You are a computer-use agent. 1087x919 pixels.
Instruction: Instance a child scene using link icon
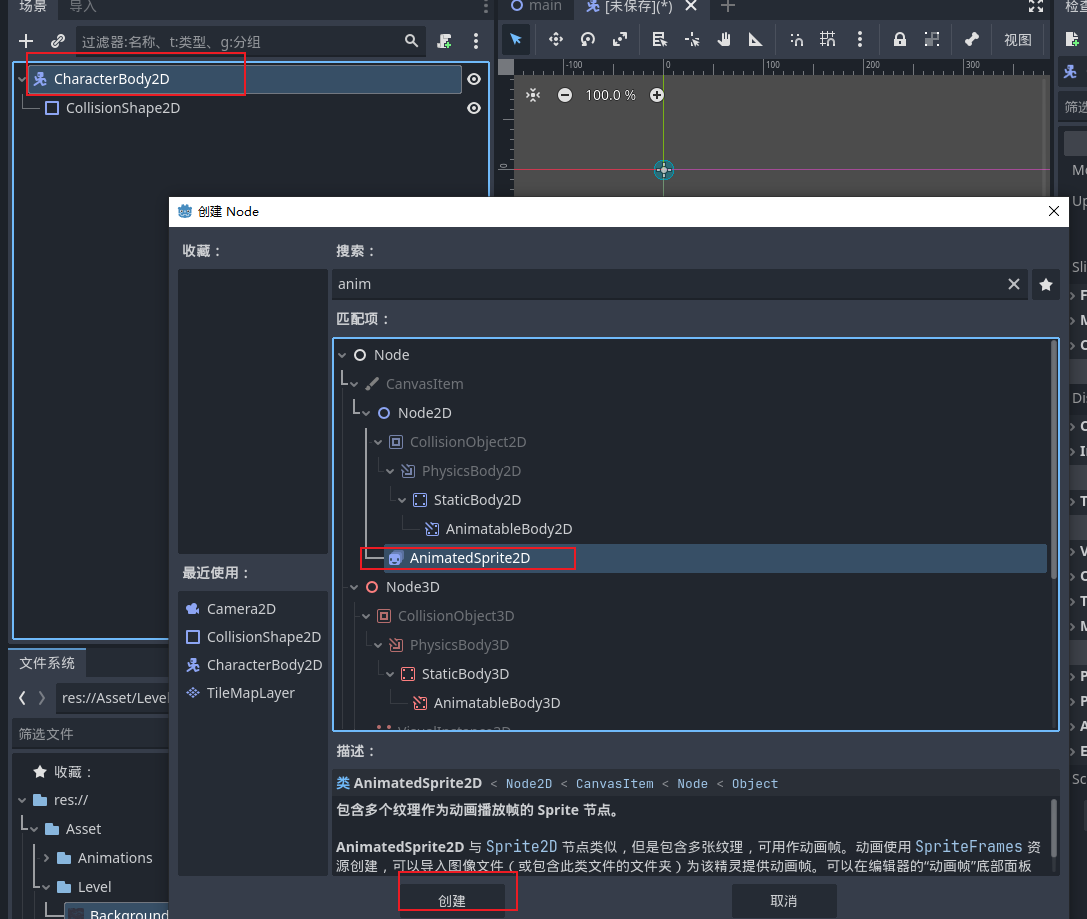pyautogui.click(x=58, y=41)
